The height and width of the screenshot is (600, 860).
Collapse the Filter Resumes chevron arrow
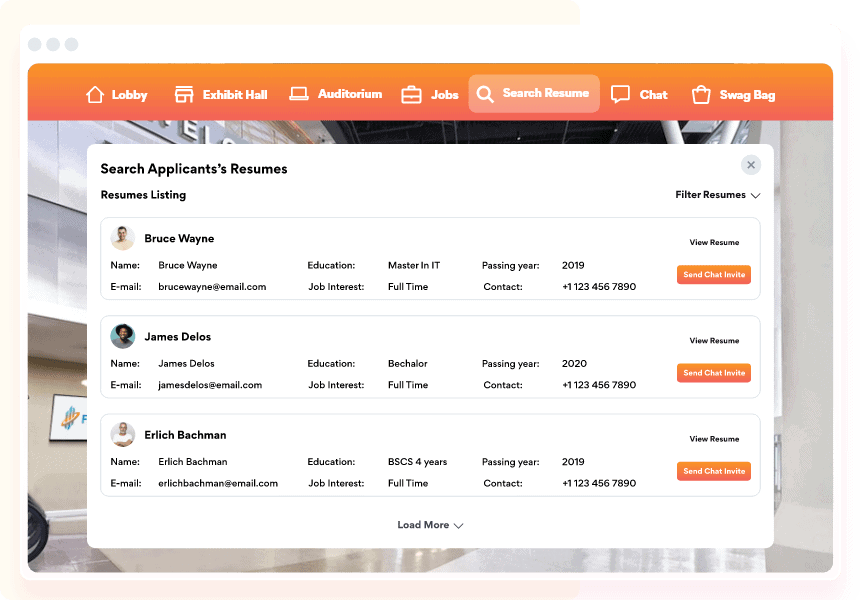(x=756, y=196)
